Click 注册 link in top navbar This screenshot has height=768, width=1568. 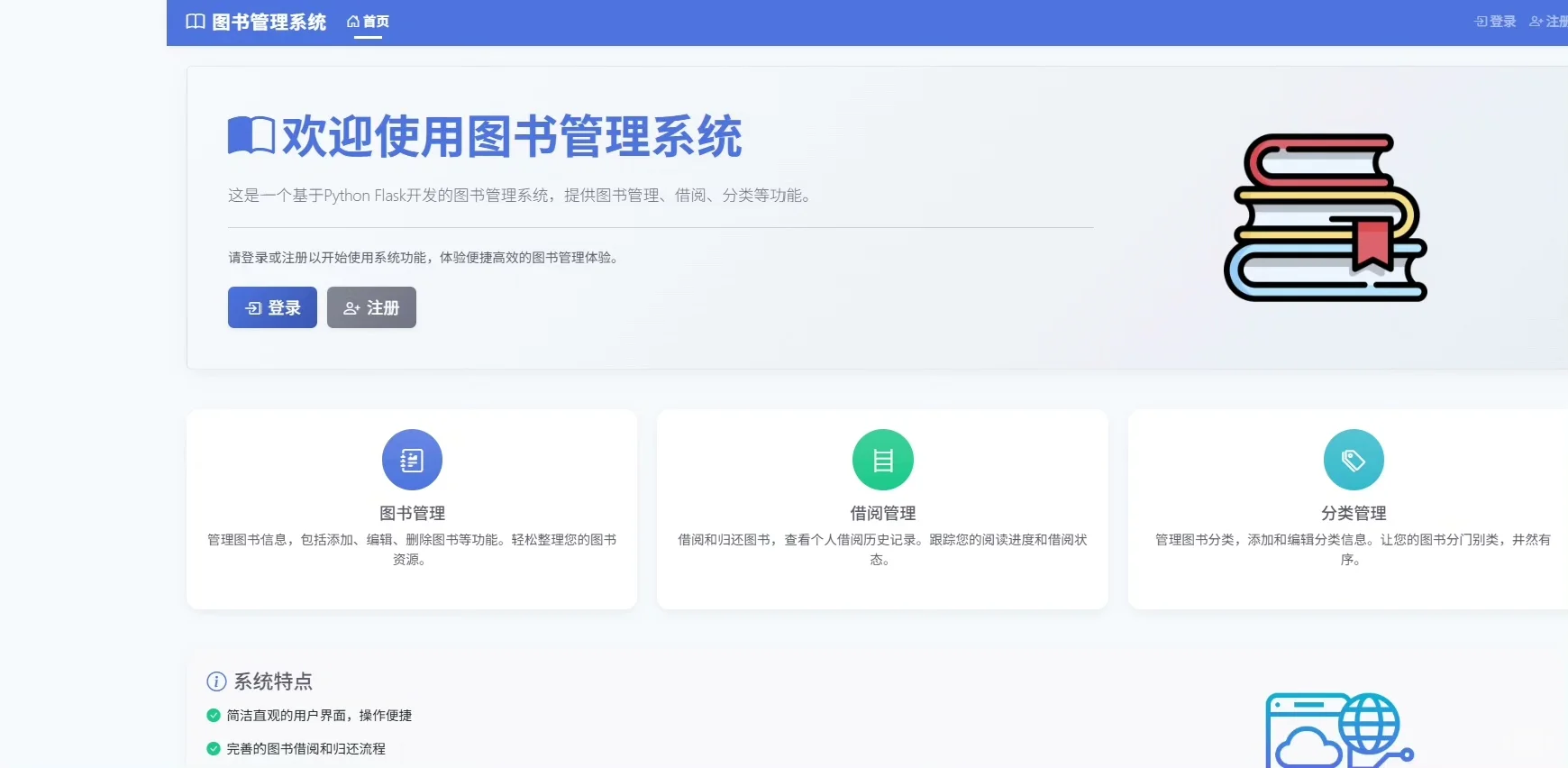[1549, 22]
